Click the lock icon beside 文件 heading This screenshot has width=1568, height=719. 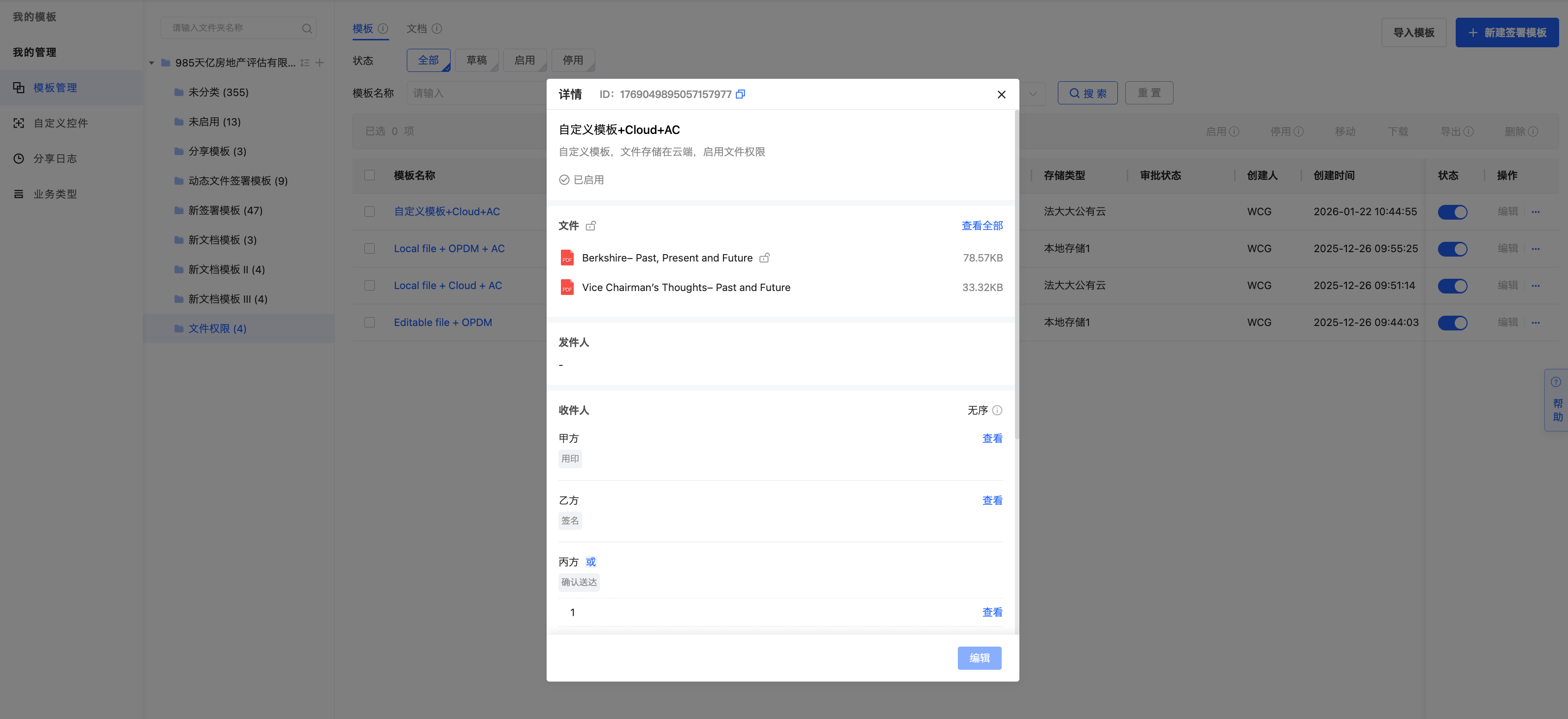(x=590, y=226)
